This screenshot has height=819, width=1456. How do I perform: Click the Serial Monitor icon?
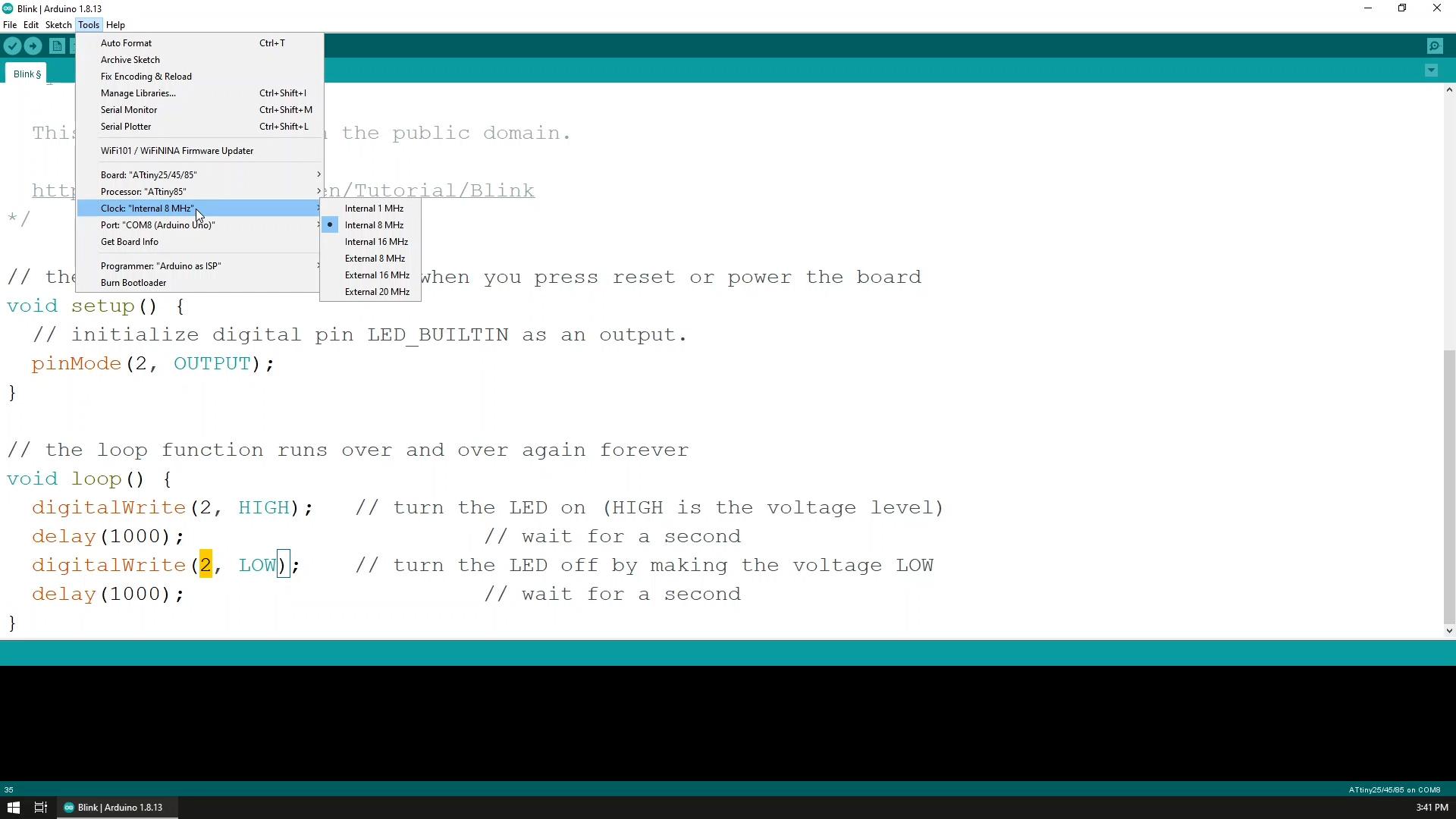[x=1436, y=47]
